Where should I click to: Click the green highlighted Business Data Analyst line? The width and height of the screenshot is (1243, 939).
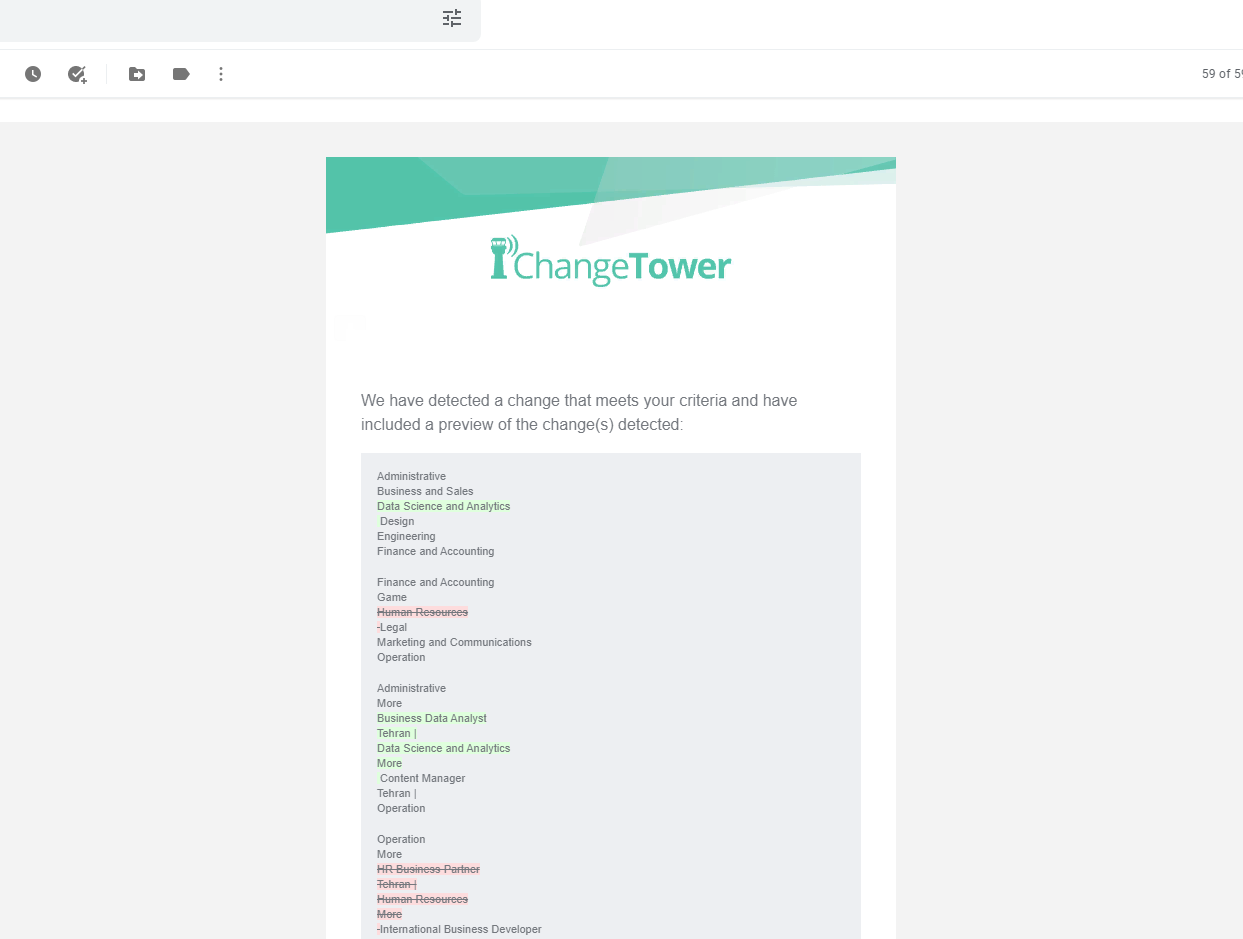click(432, 718)
